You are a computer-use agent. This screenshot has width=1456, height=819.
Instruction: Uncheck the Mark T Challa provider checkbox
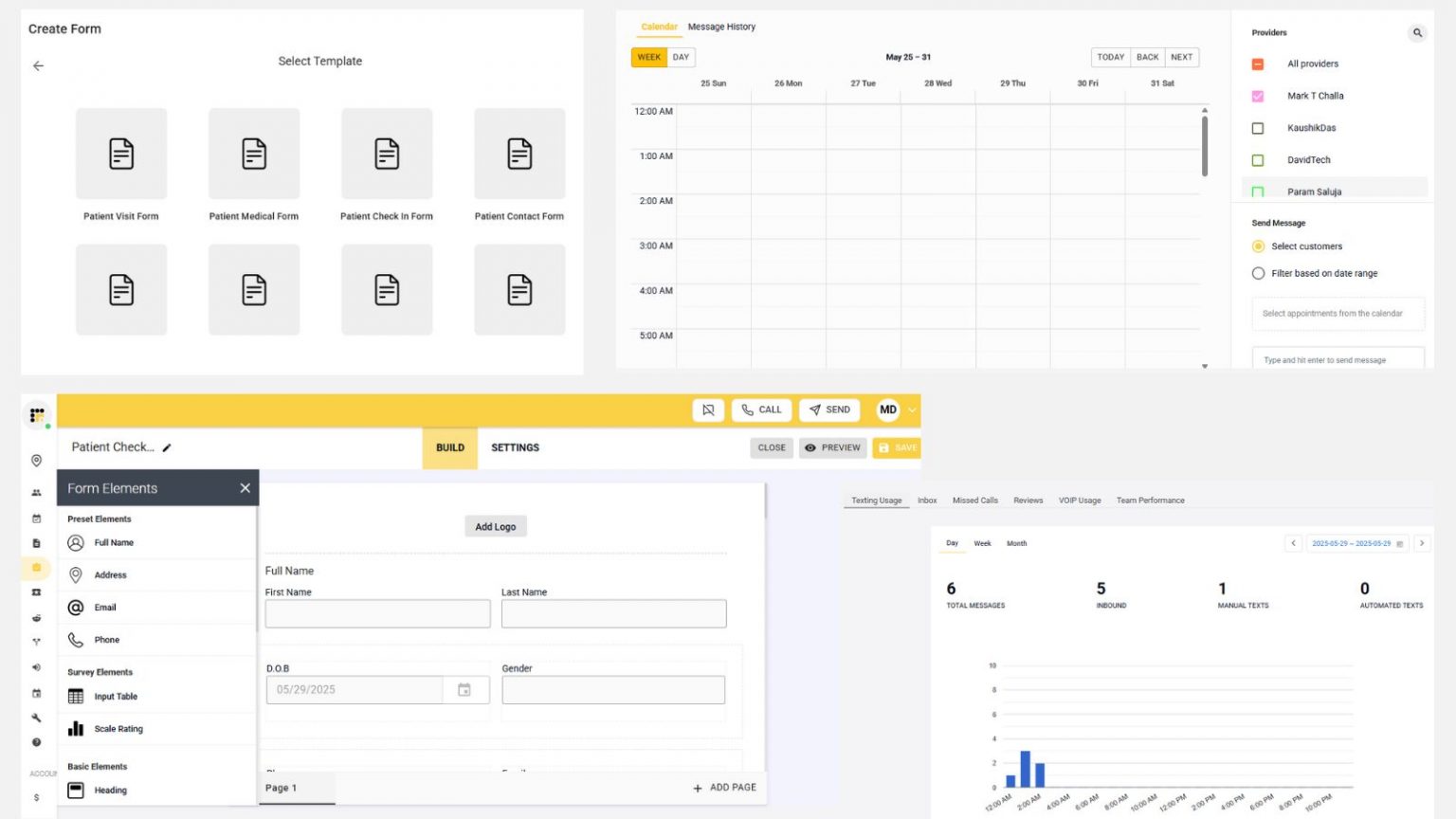[1258, 96]
